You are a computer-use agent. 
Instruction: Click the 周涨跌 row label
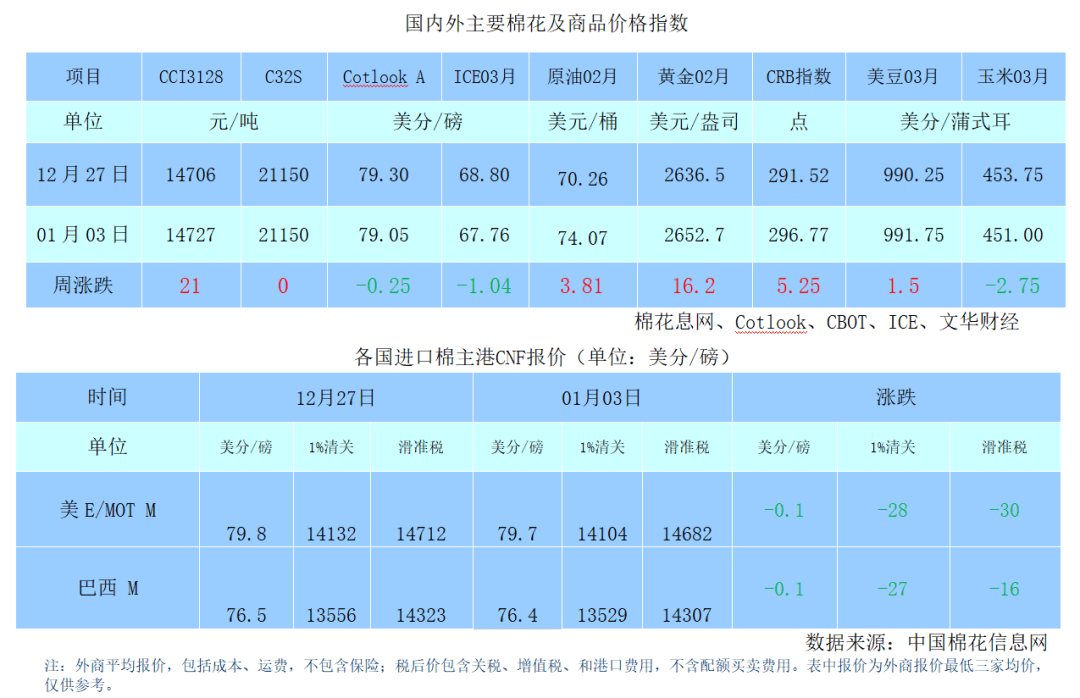(84, 285)
